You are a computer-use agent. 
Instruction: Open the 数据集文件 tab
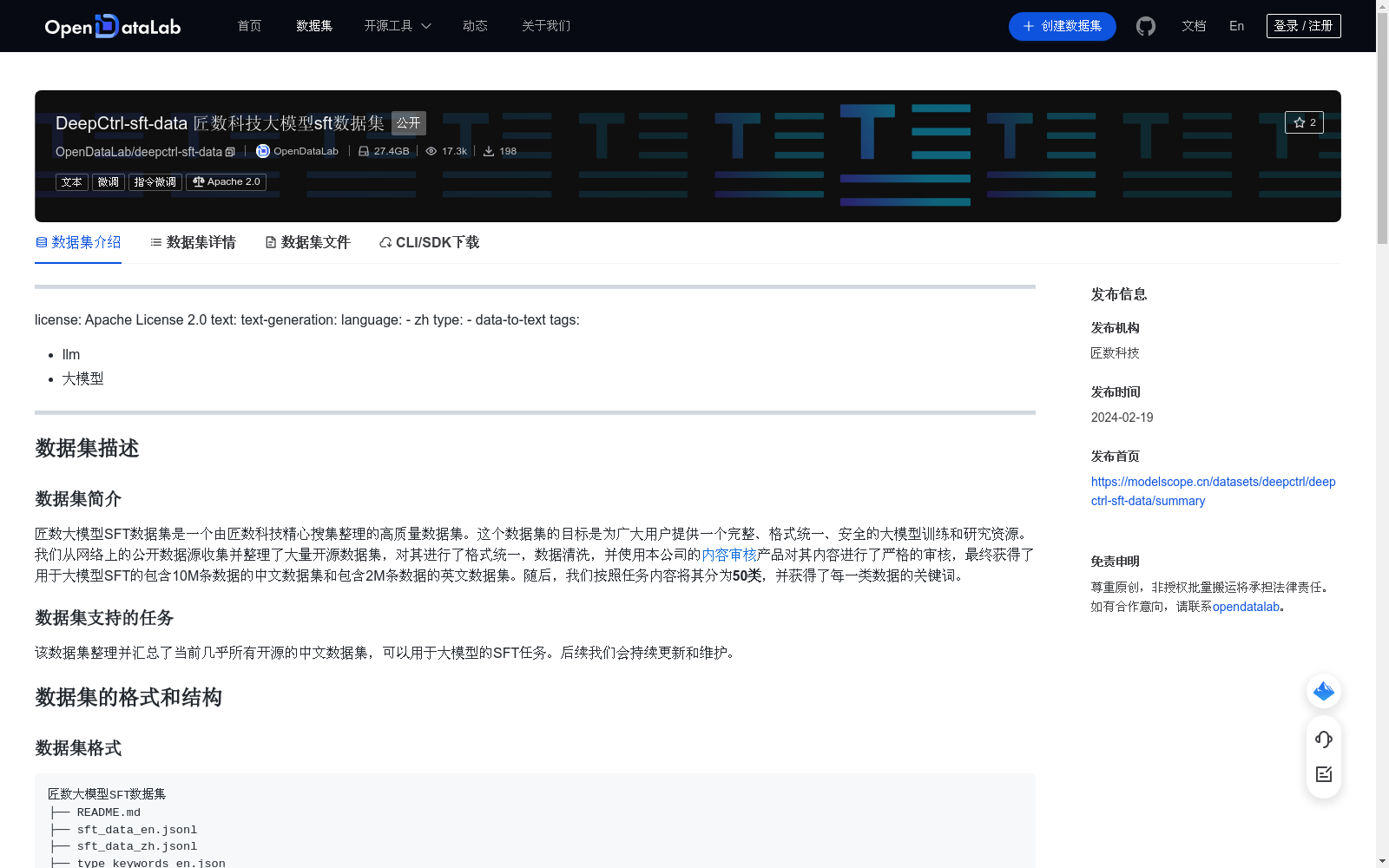tap(307, 242)
